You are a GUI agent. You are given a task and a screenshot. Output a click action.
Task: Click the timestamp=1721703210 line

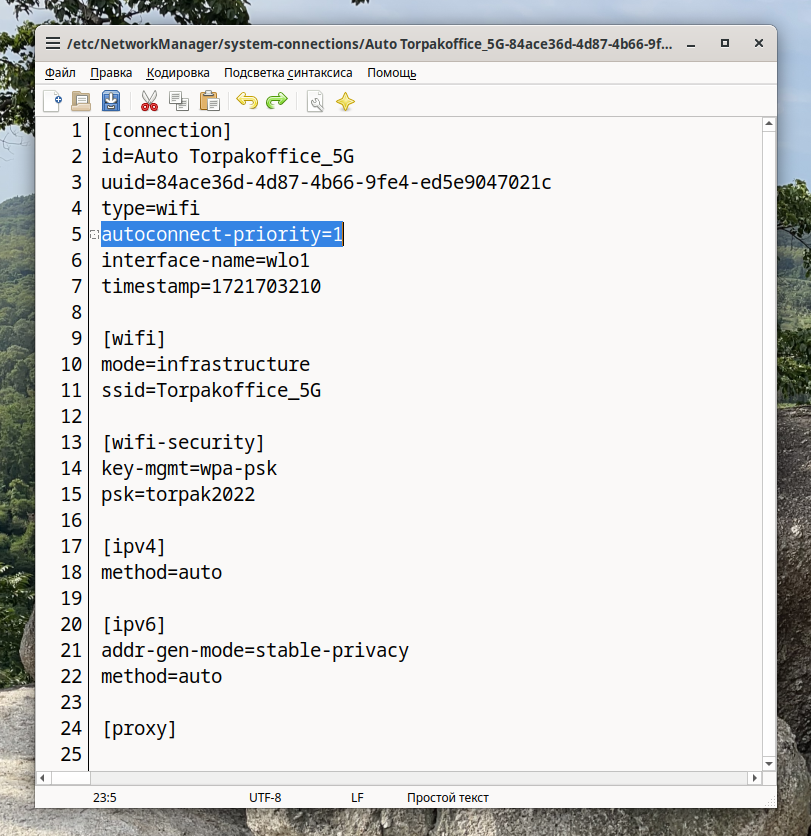point(211,287)
